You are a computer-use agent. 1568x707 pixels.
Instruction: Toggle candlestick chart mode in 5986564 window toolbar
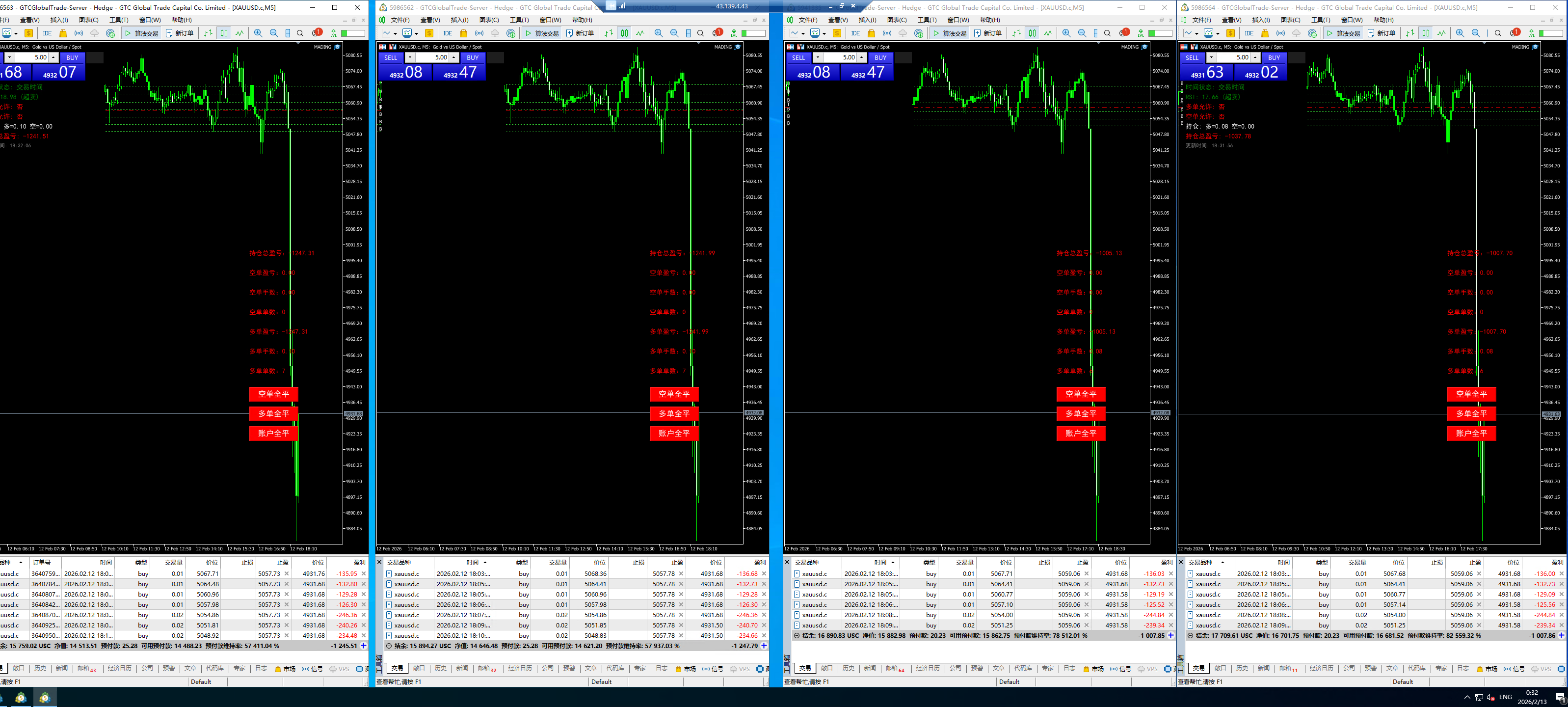pyautogui.click(x=1426, y=33)
